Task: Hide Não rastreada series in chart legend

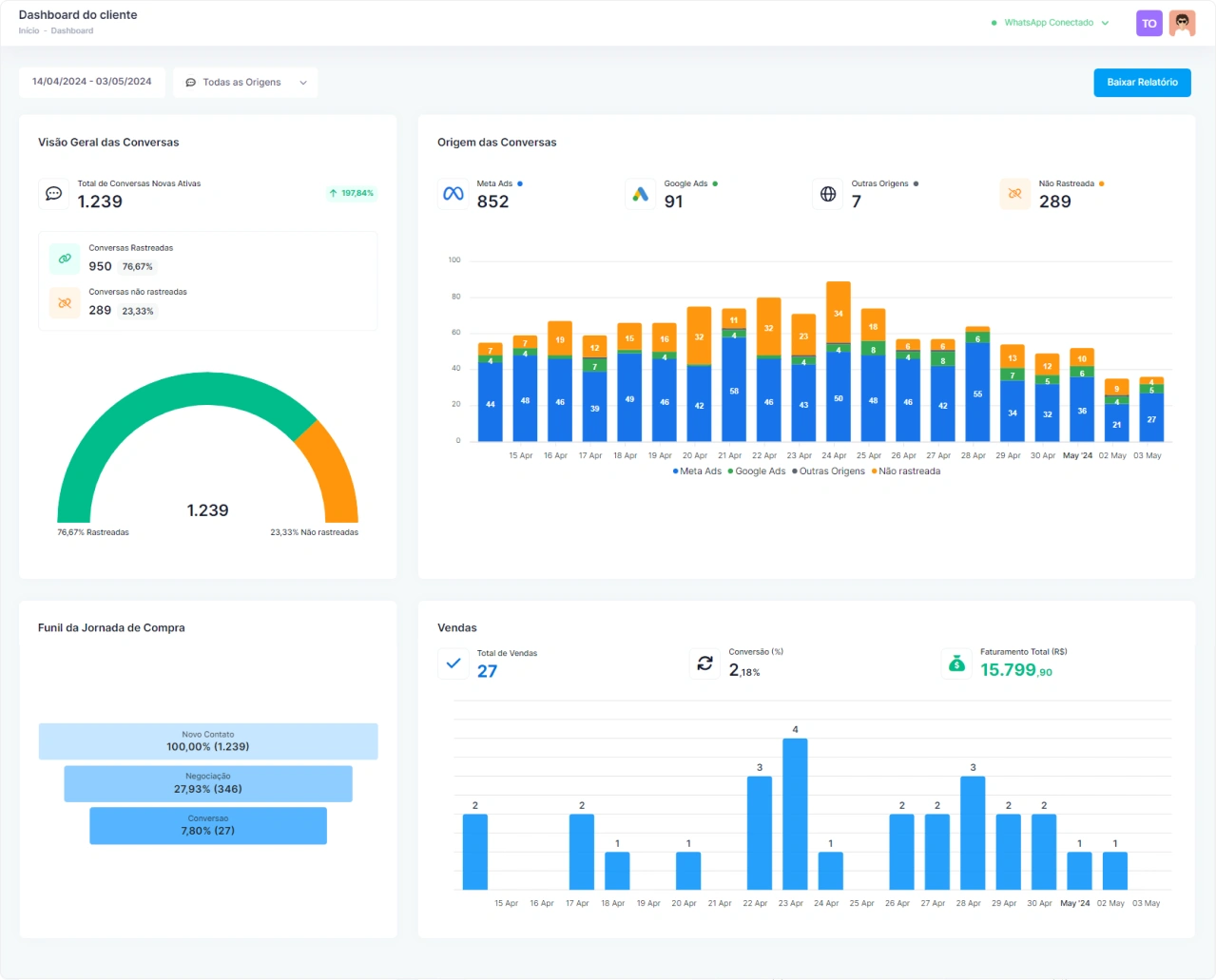Action: (909, 471)
